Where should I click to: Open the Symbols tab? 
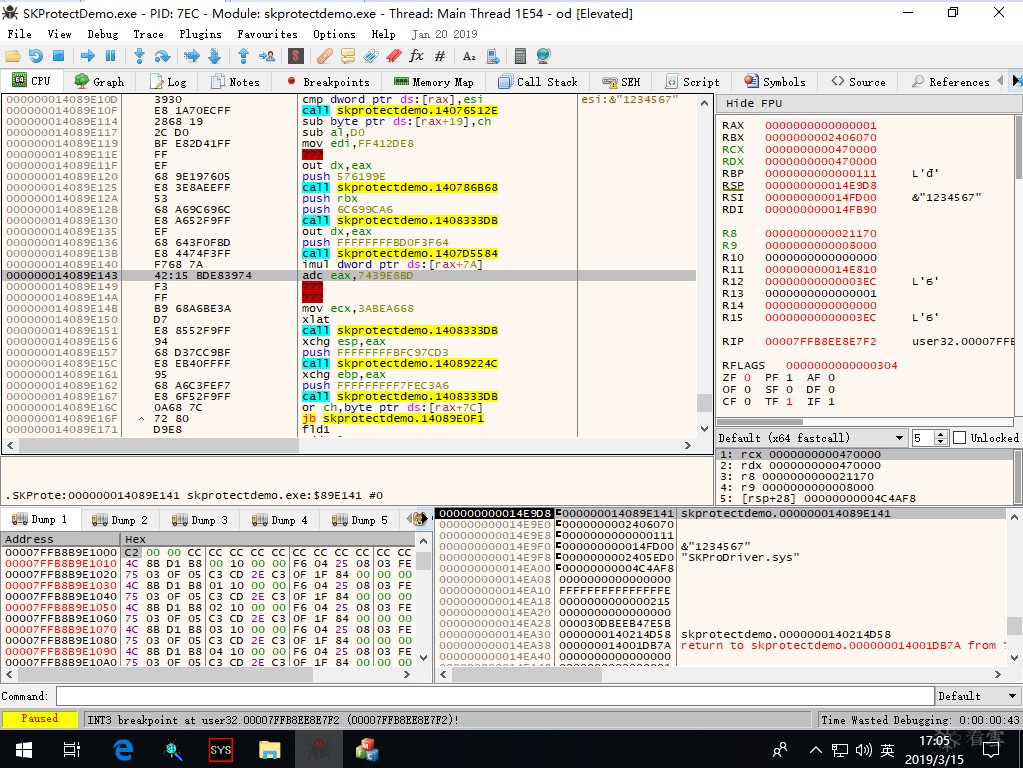(775, 82)
